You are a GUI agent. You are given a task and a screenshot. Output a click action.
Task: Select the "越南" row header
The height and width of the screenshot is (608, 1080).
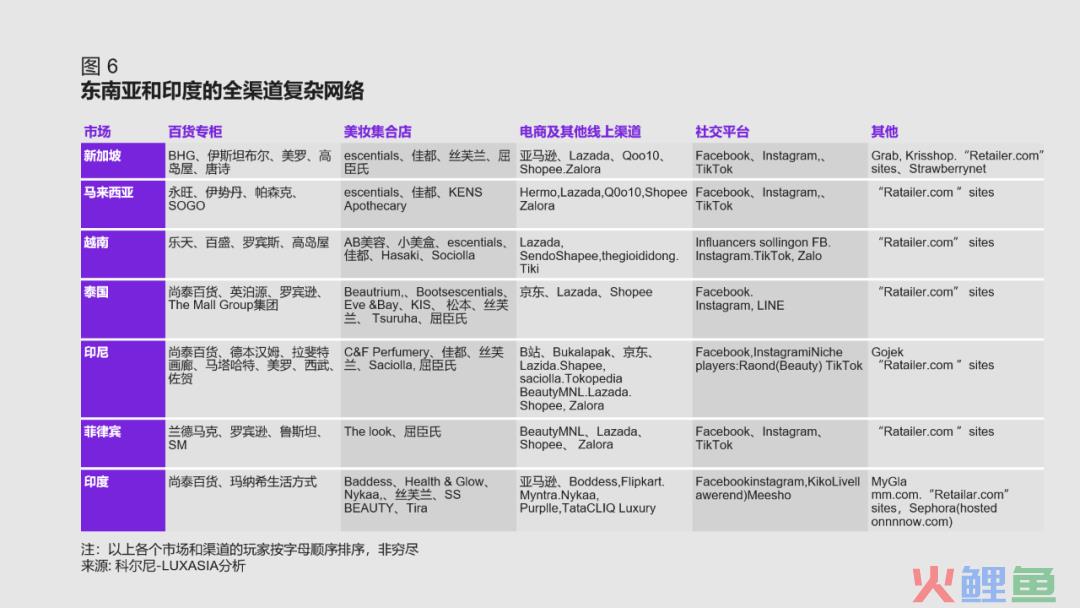123,254
